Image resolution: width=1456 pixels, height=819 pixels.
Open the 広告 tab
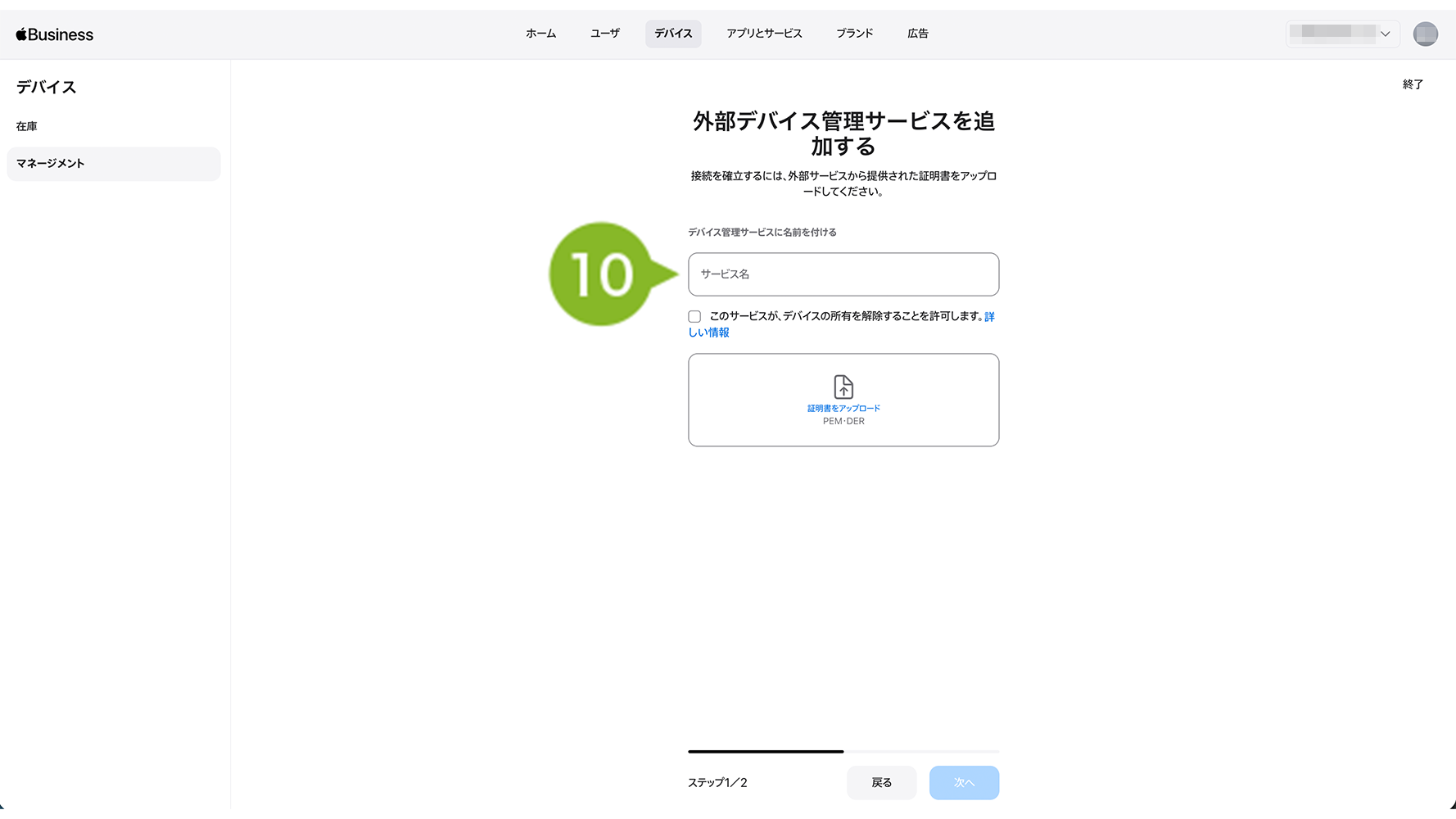[917, 34]
